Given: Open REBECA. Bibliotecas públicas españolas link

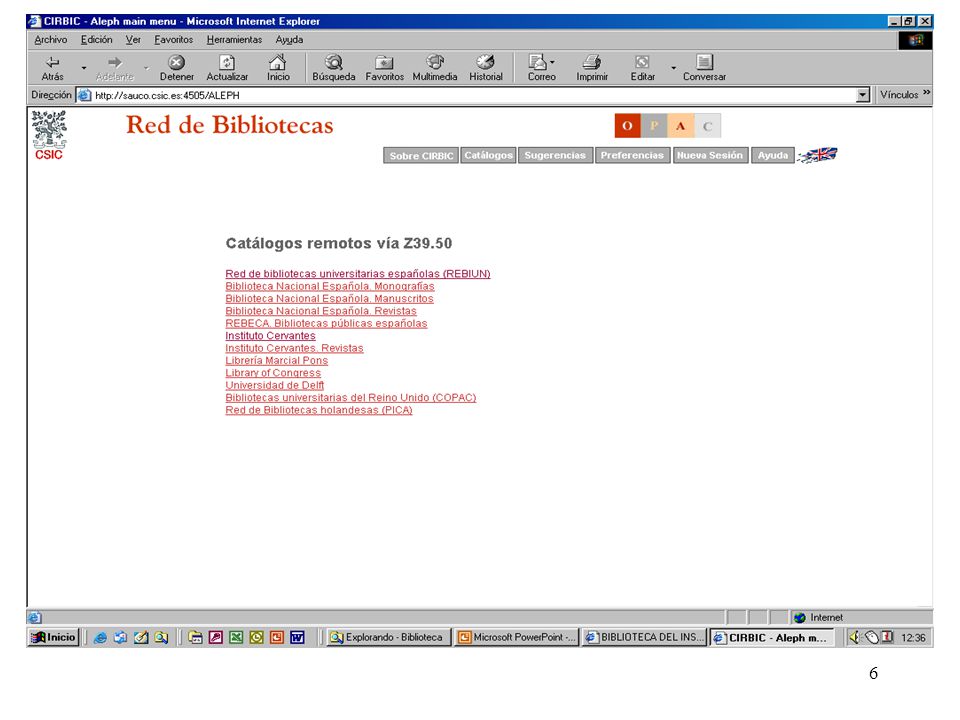Looking at the screenshot, I should 326,323.
